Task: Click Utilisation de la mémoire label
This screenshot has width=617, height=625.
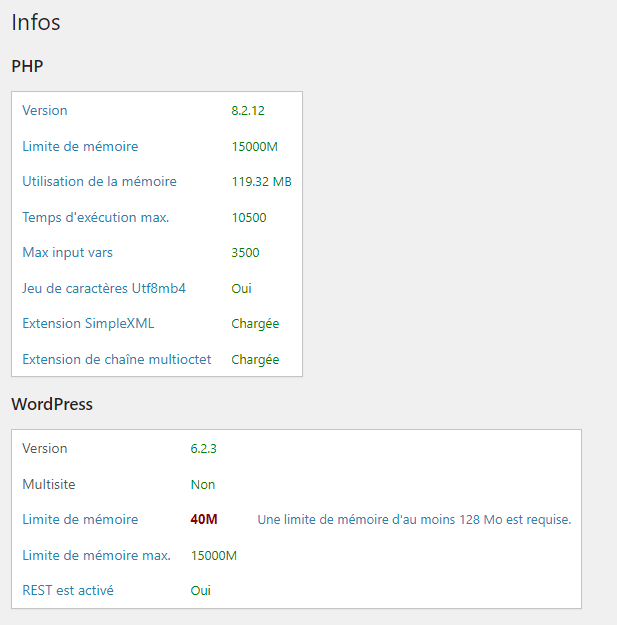Action: point(99,181)
